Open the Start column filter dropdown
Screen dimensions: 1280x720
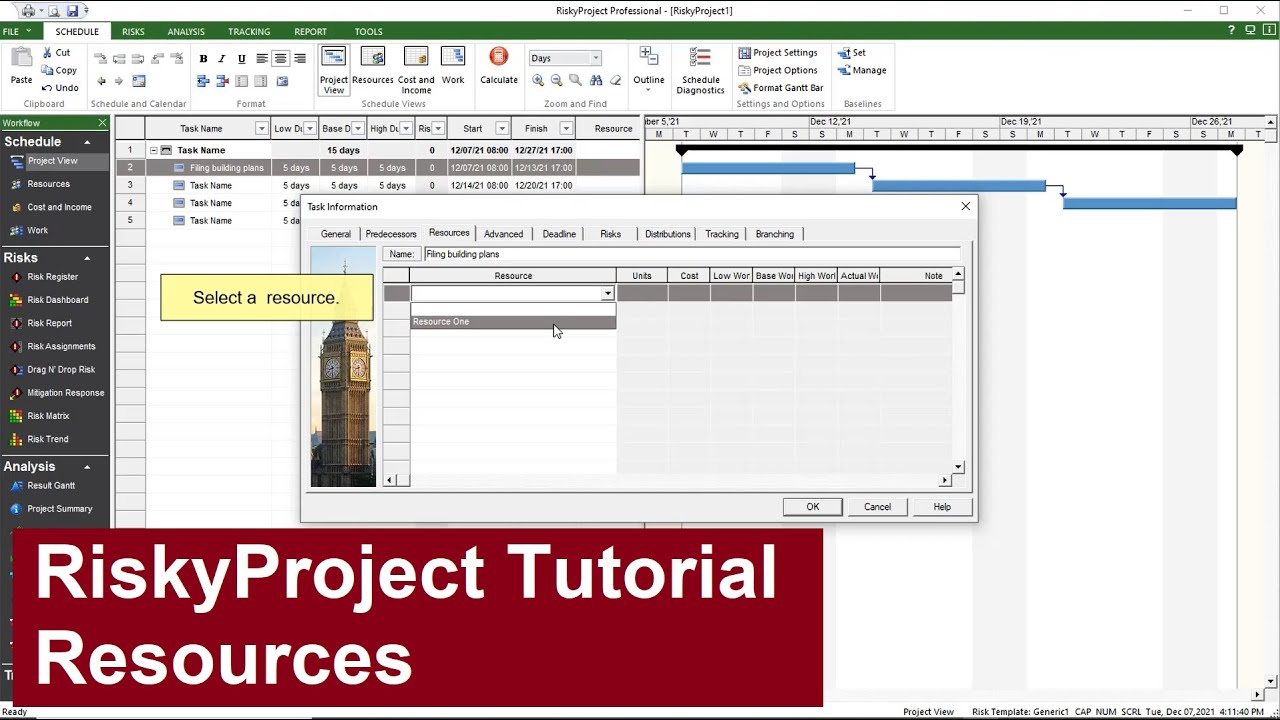click(x=502, y=128)
